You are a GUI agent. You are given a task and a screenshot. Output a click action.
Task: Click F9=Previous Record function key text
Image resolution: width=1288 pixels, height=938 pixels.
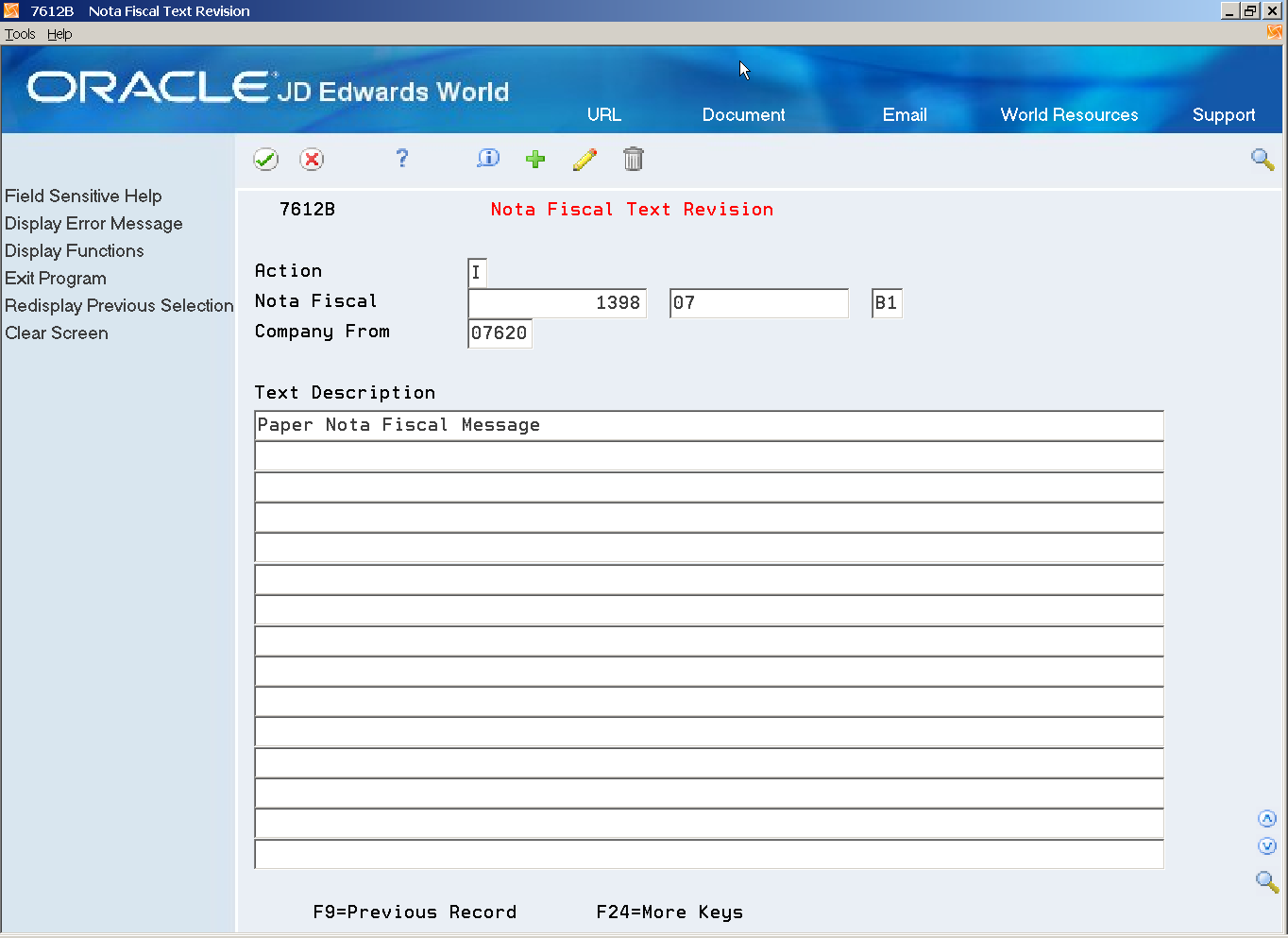pos(415,912)
